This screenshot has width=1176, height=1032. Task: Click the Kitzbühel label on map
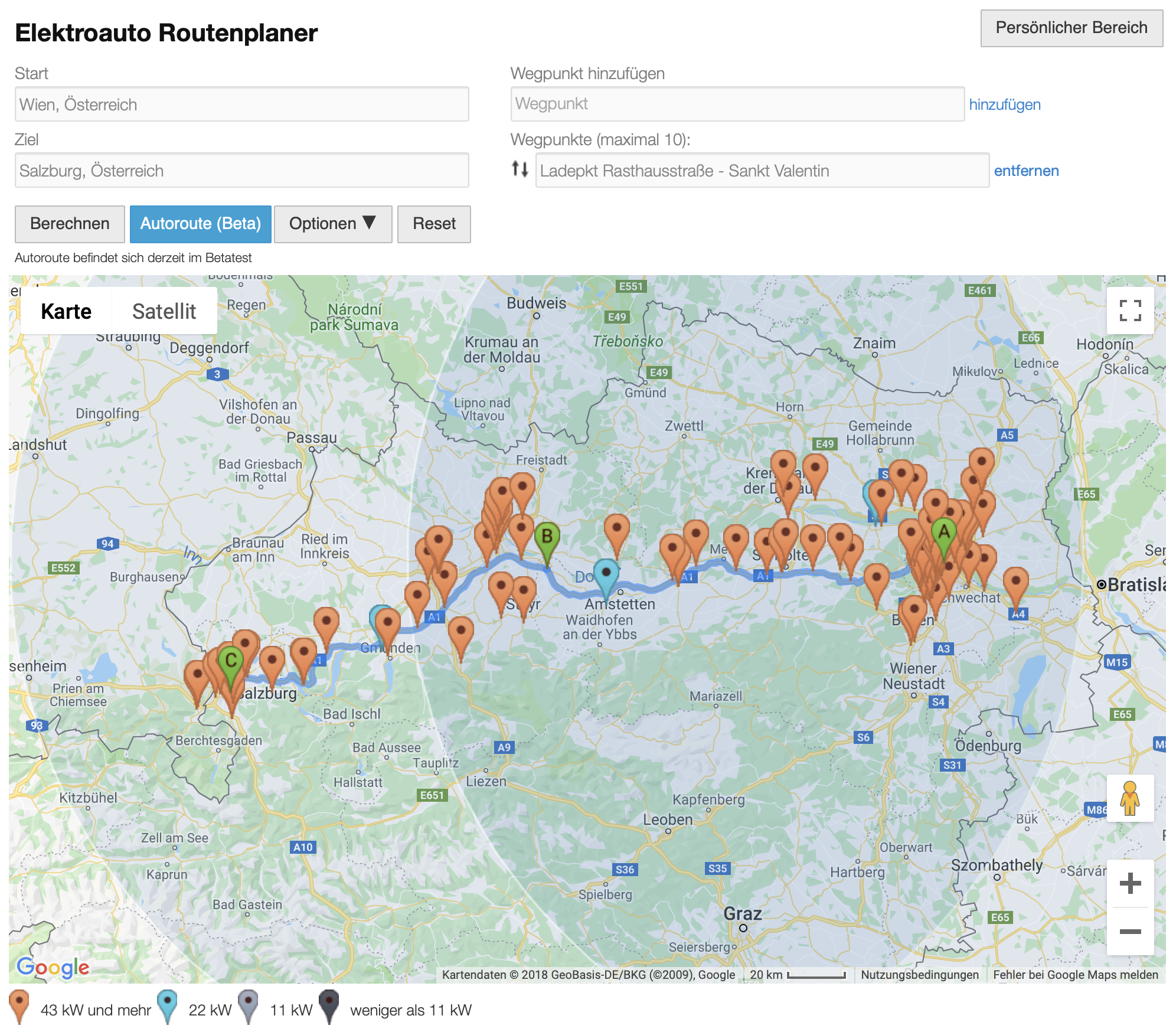[88, 798]
